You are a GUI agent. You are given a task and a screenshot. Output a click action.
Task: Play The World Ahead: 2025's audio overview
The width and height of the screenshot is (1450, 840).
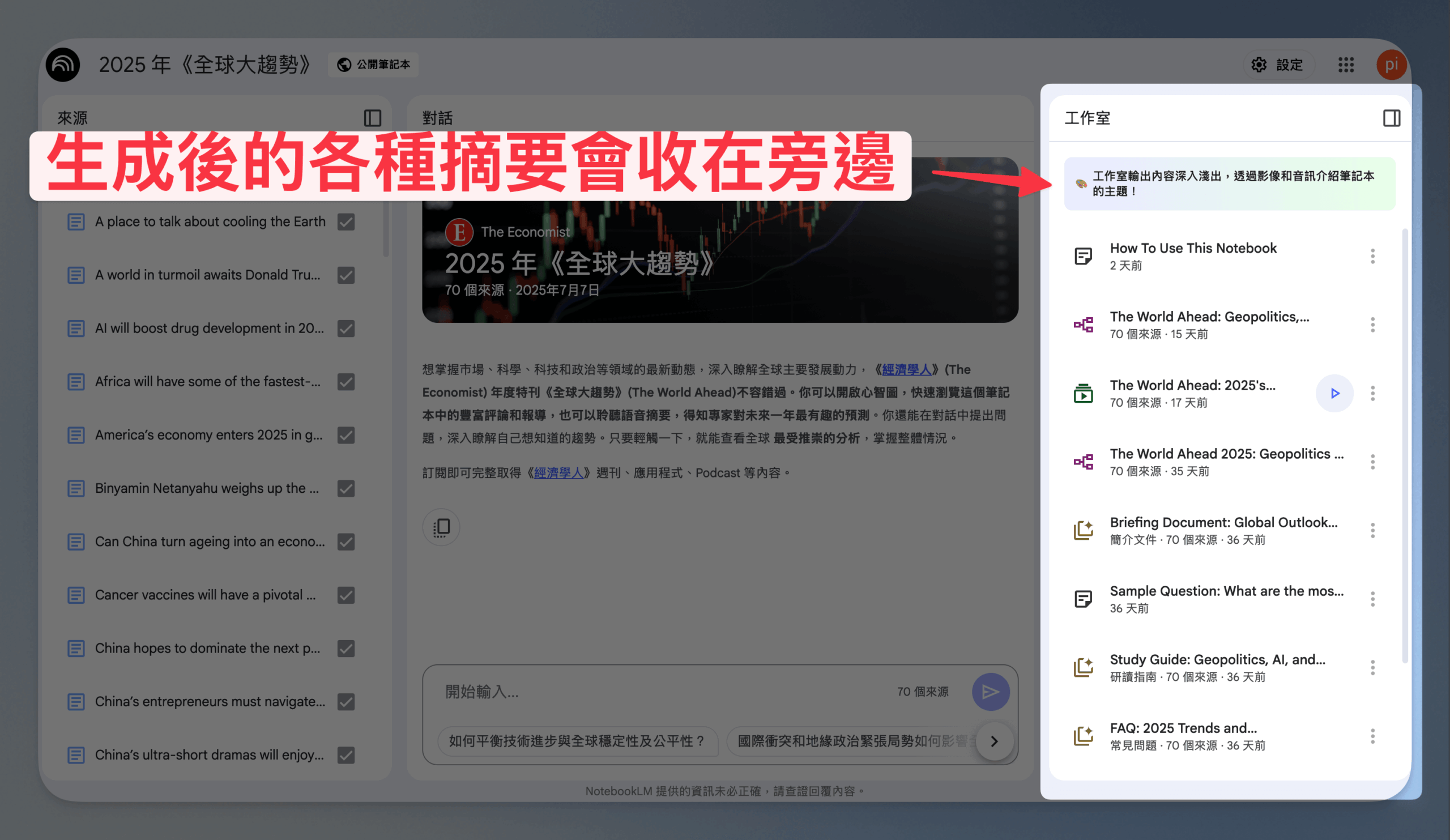pyautogui.click(x=1334, y=394)
